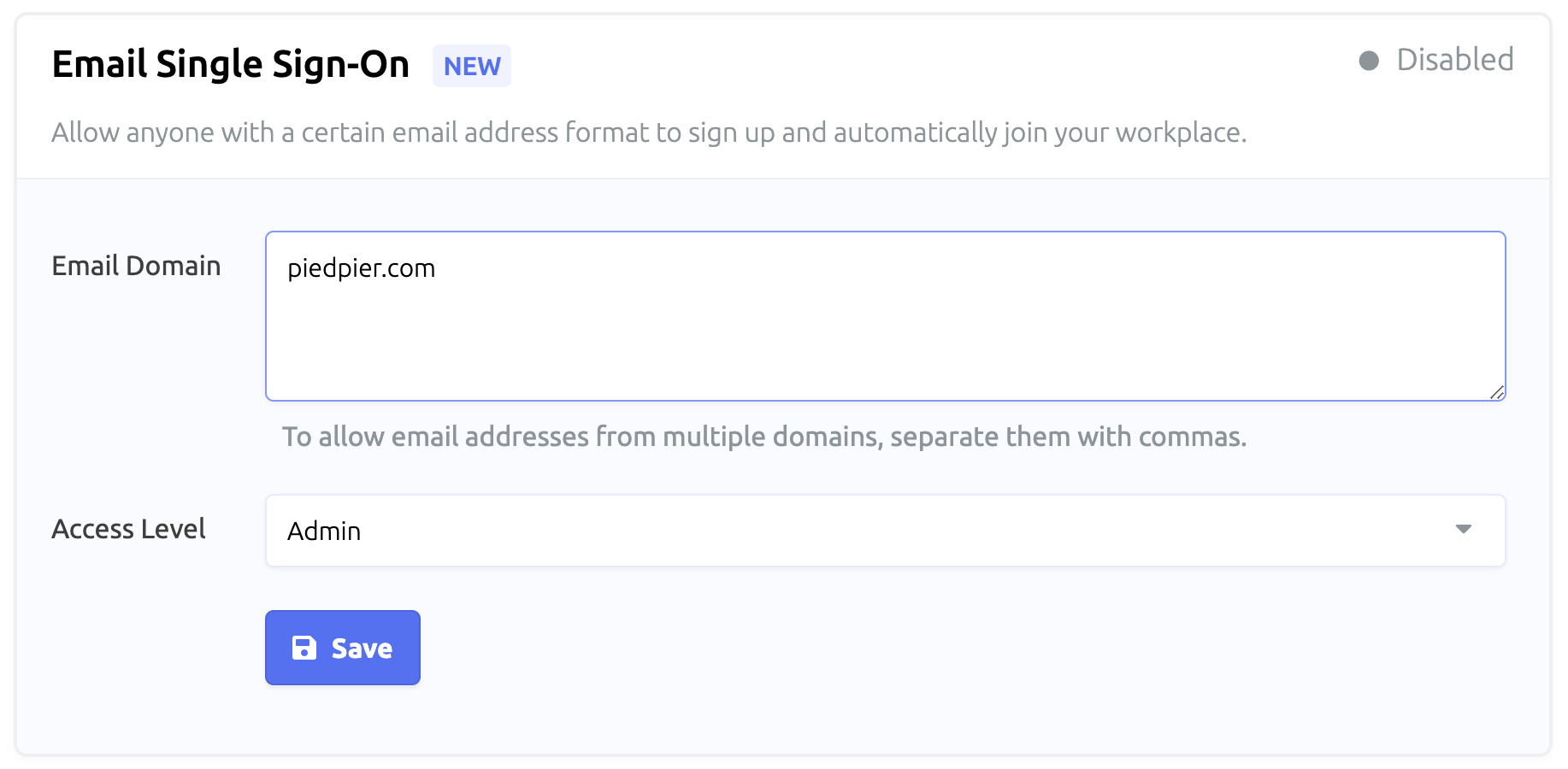The width and height of the screenshot is (1568, 769).
Task: Focus the Email Domain text area
Action: pos(885,316)
